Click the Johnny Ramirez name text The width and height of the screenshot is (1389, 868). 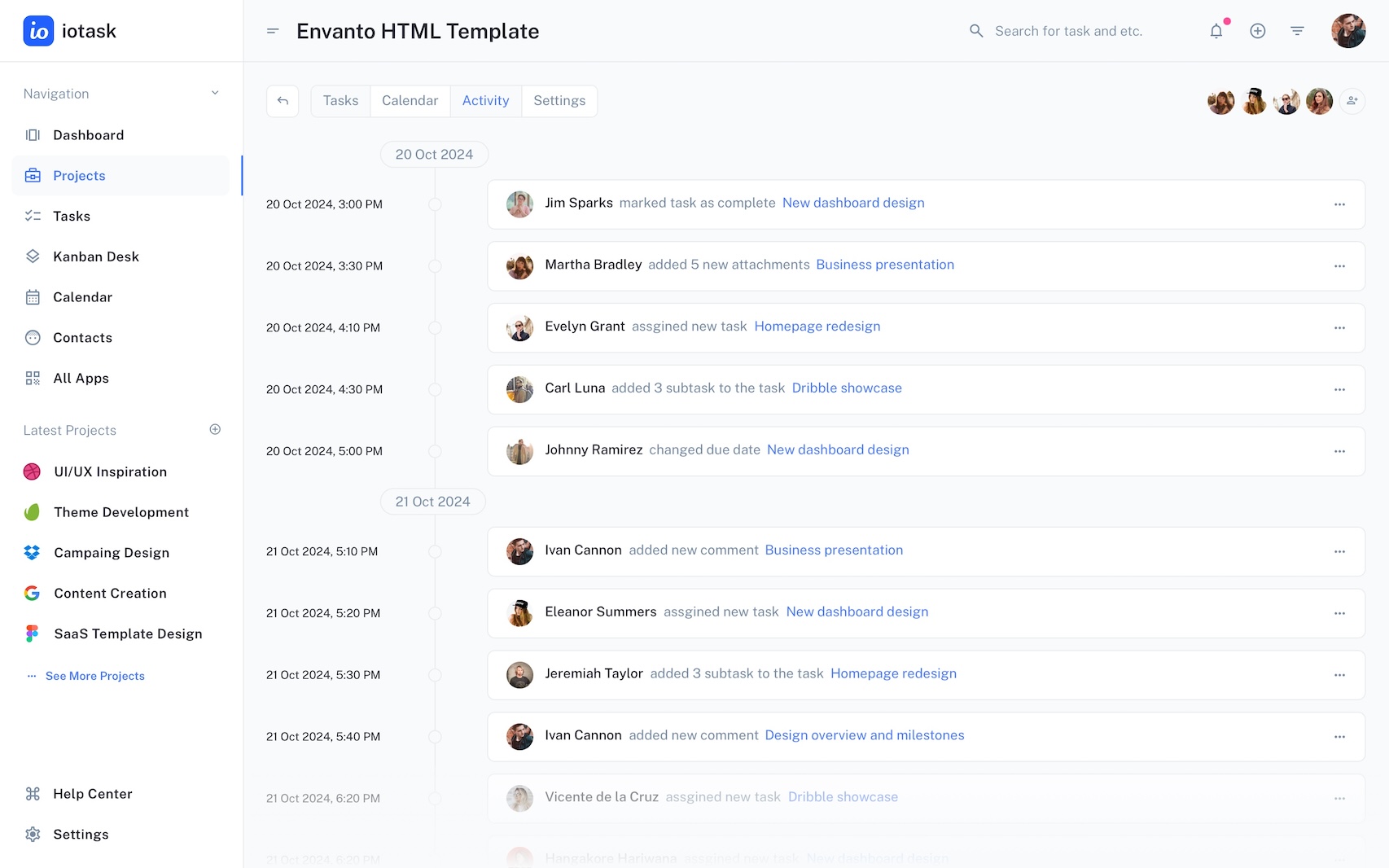(x=594, y=449)
